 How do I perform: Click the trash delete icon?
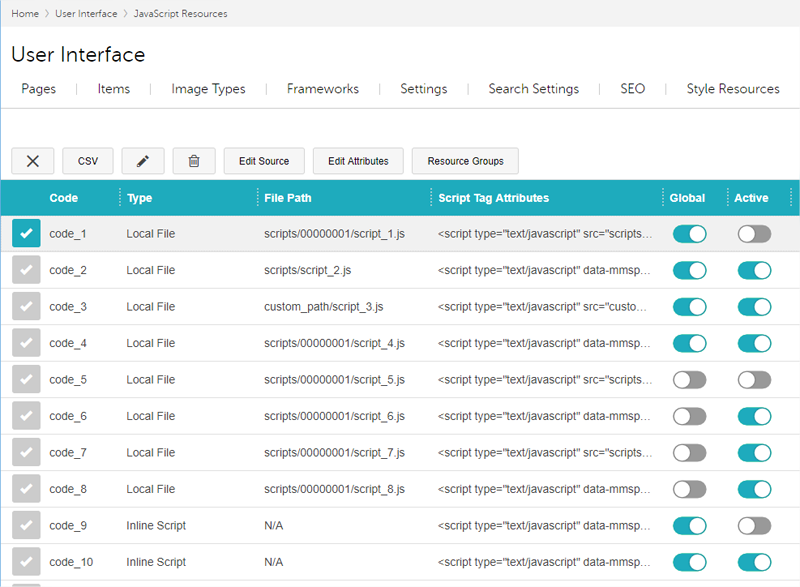click(194, 161)
